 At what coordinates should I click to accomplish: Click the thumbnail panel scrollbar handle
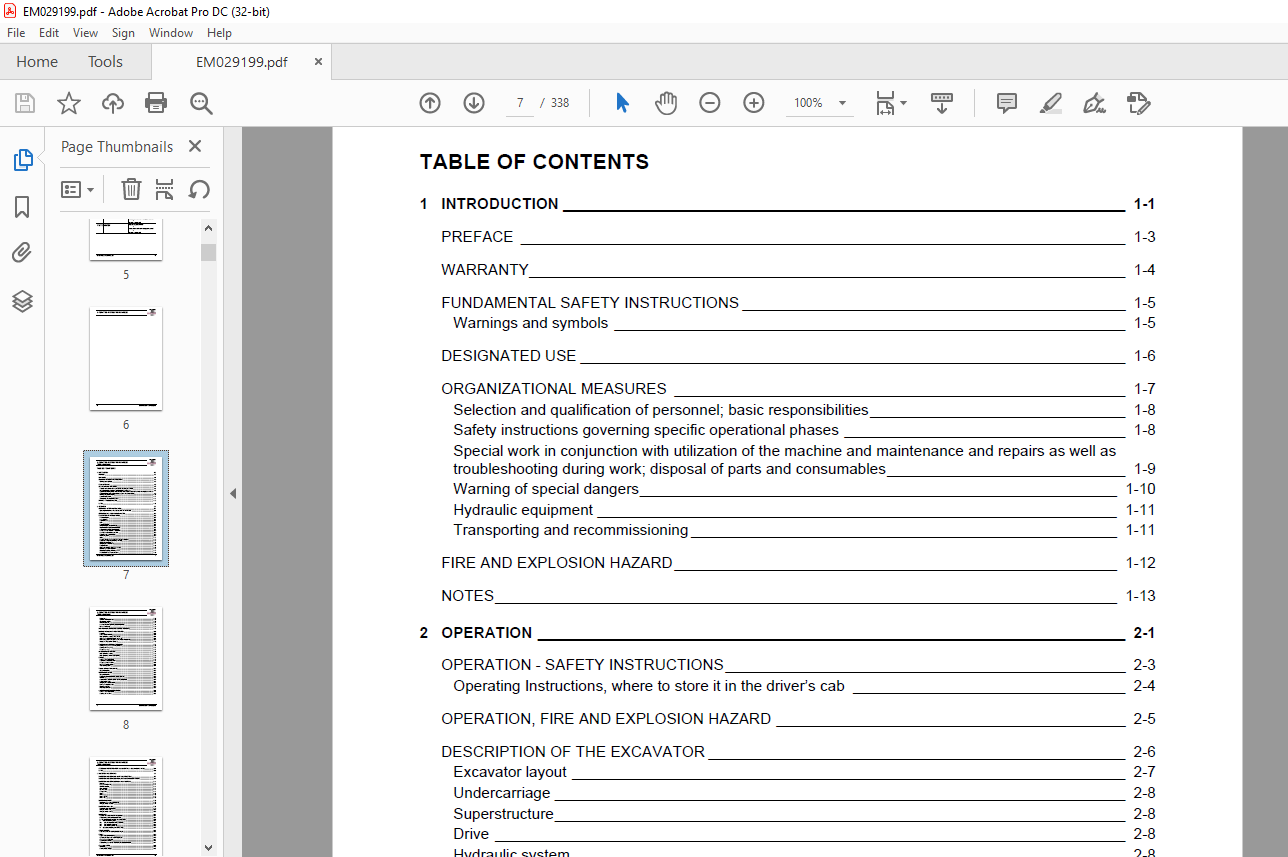(x=208, y=252)
